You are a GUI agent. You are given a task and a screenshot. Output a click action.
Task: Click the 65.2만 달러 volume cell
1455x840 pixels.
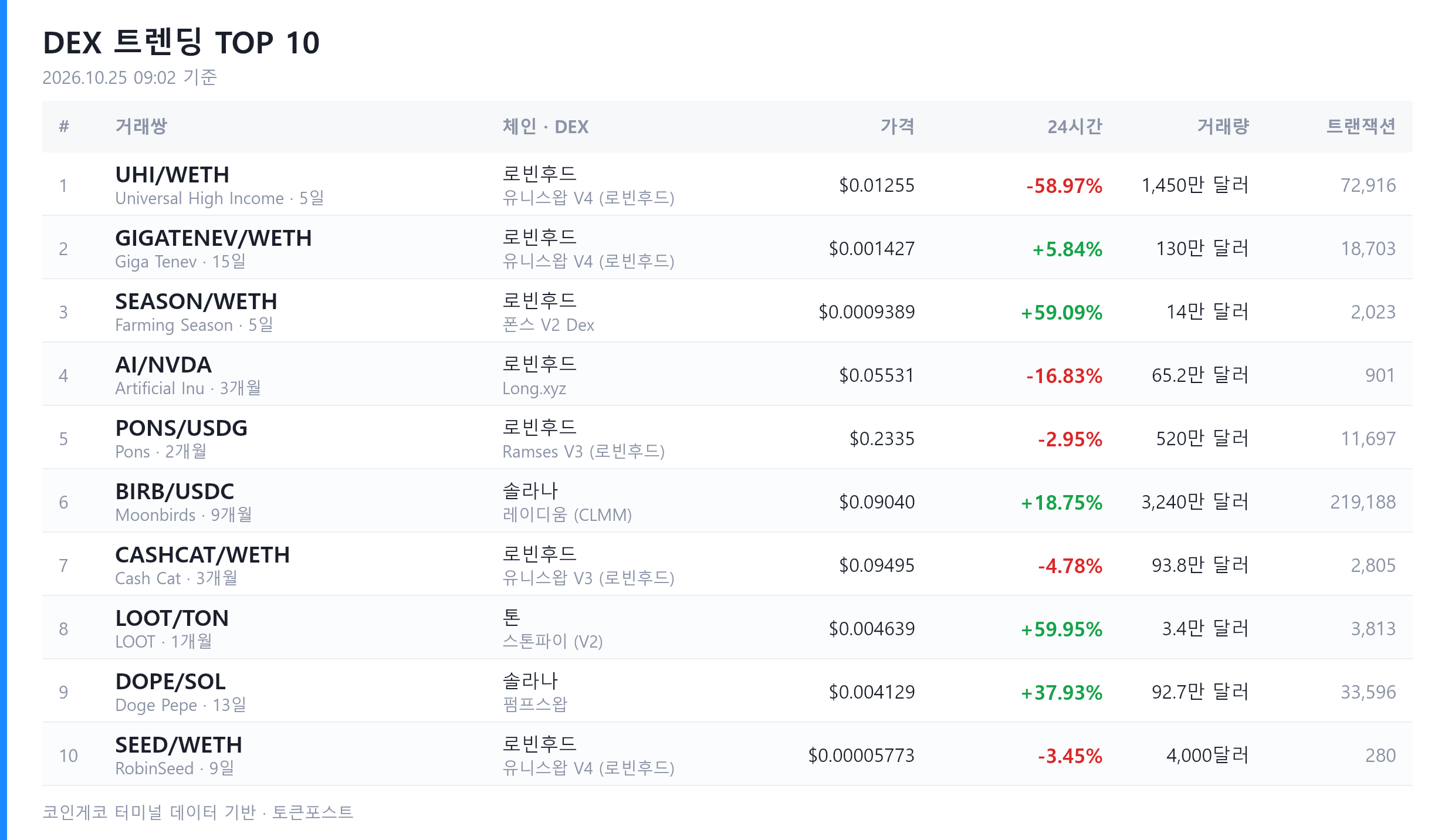pos(1200,375)
